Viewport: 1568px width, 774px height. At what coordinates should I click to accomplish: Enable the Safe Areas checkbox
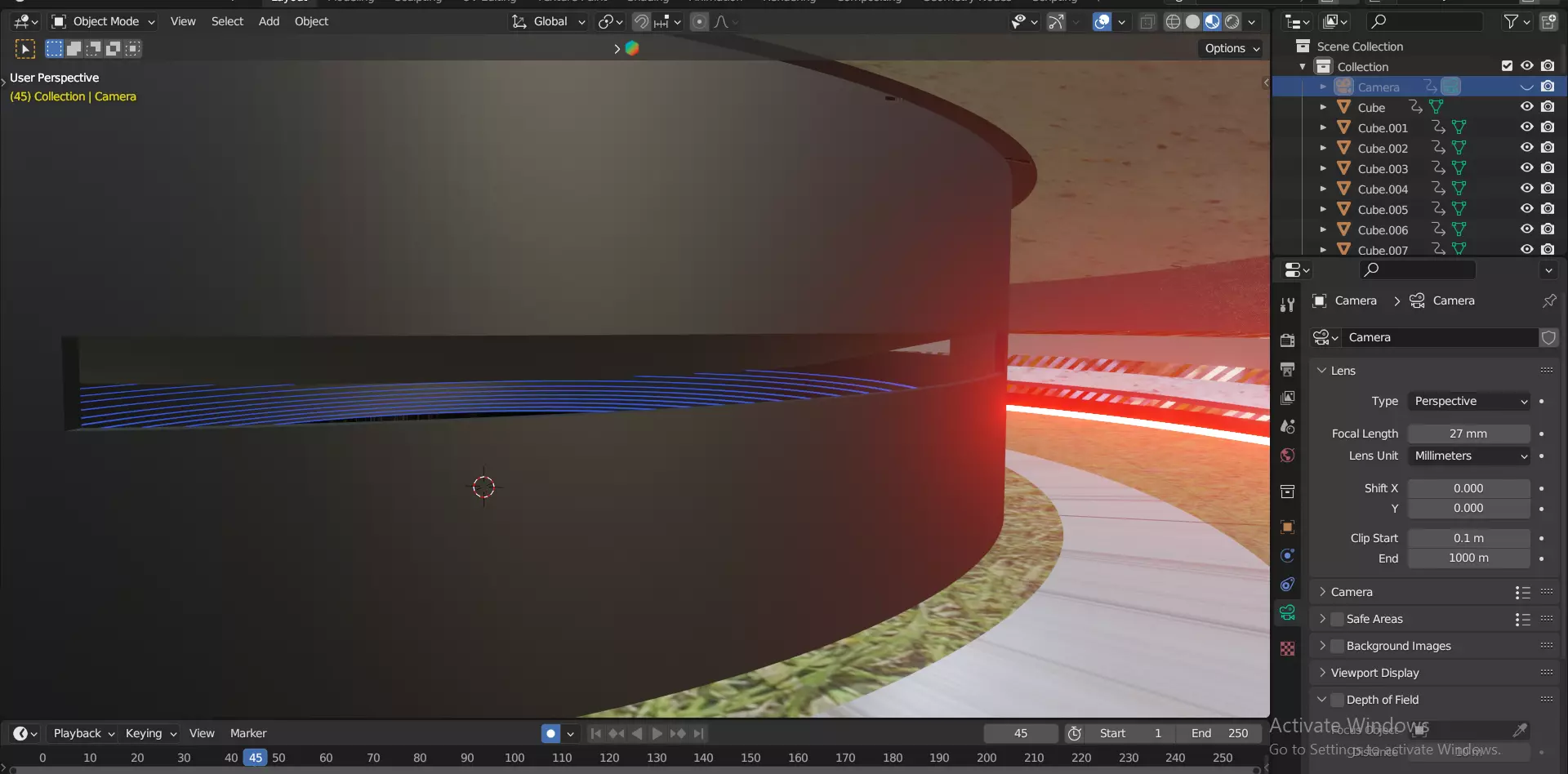click(1337, 619)
